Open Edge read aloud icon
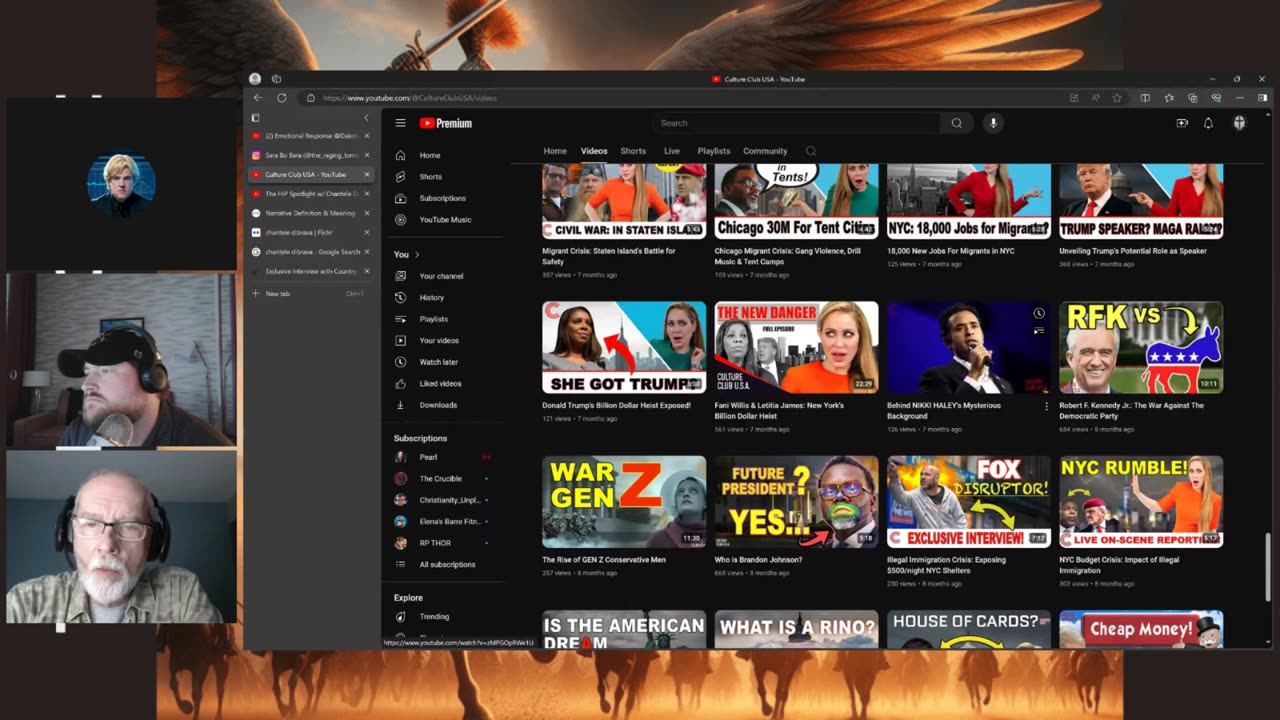This screenshot has height=720, width=1280. (1096, 98)
